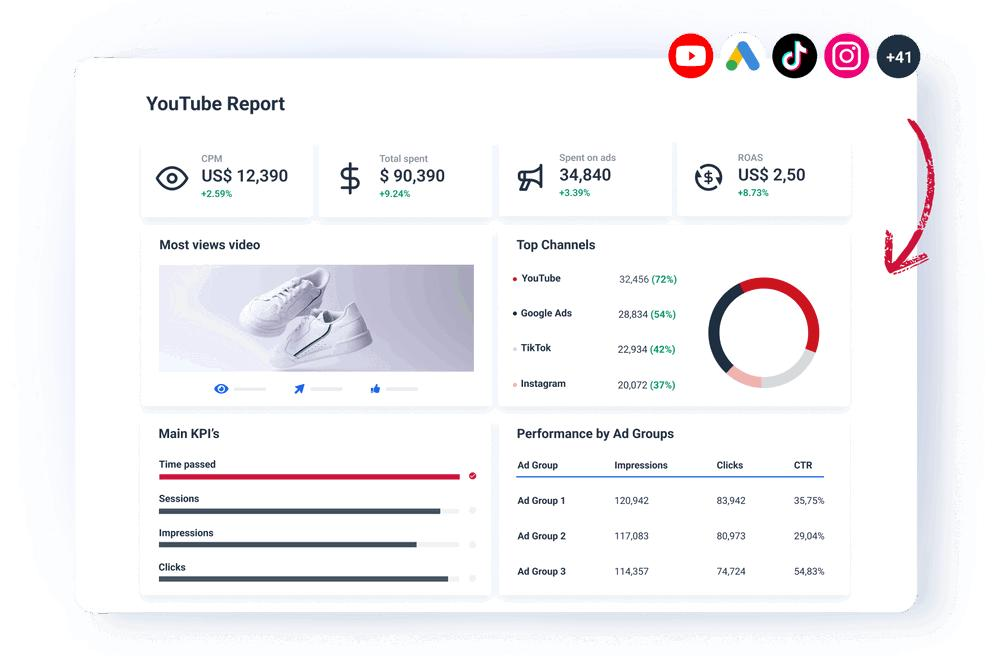Screen dimensions: 992x656
Task: Sort table by CTR column header
Action: pyautogui.click(x=803, y=465)
